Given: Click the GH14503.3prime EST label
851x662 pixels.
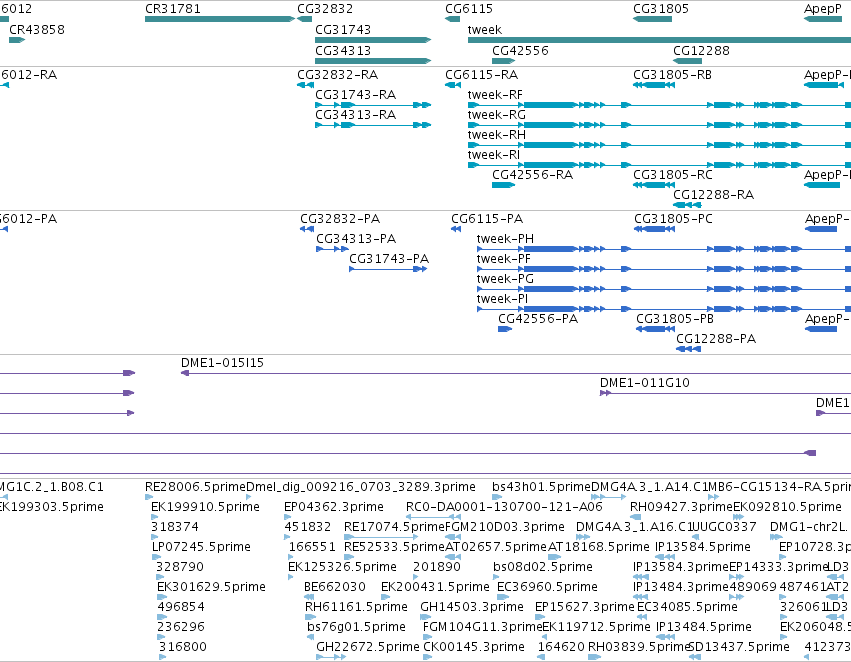Looking at the screenshot, I should coord(472,607).
